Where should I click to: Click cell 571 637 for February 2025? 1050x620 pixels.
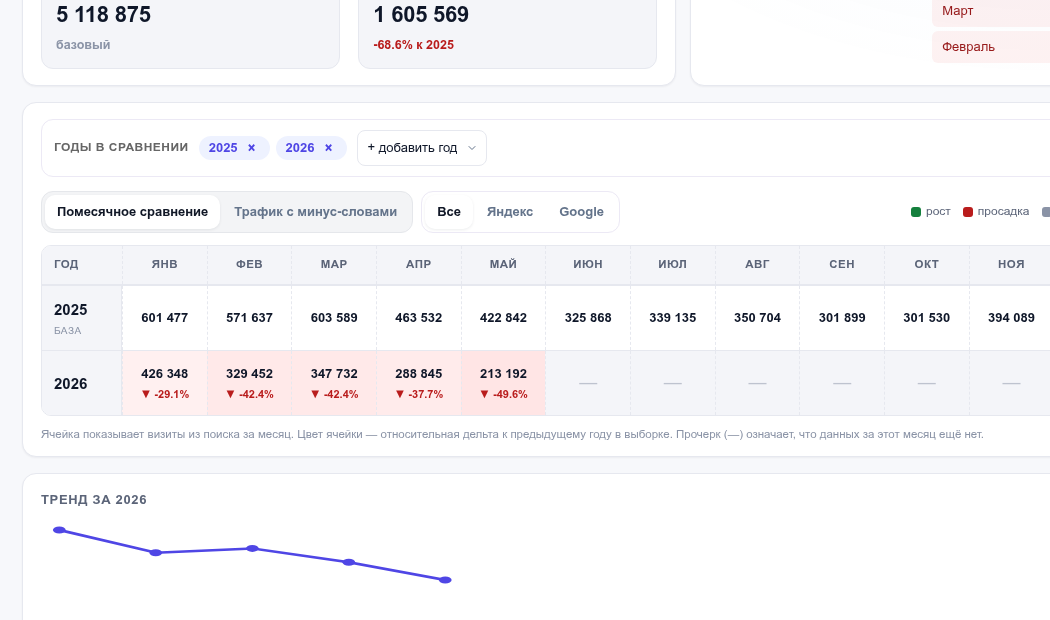[249, 318]
